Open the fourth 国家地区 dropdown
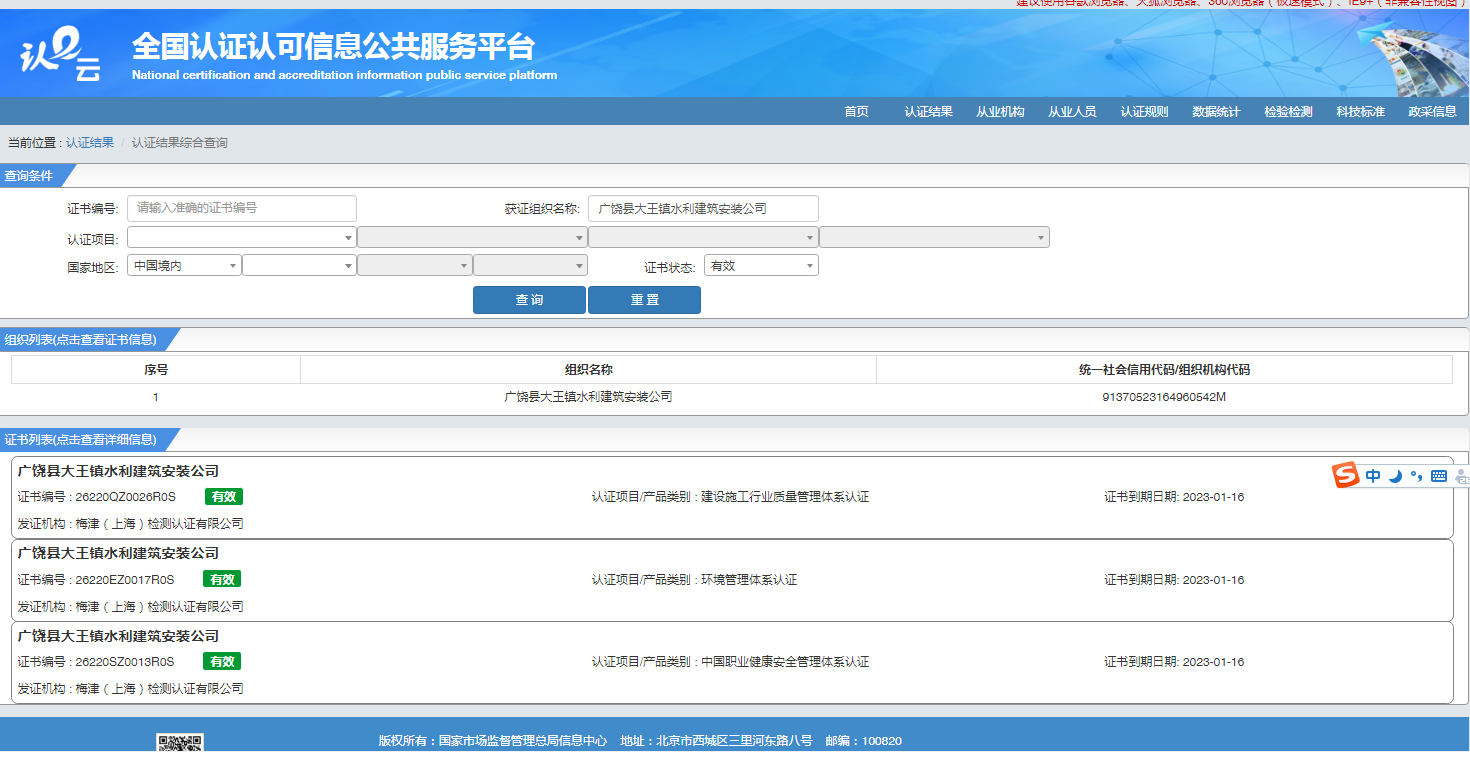 pyautogui.click(x=530, y=266)
